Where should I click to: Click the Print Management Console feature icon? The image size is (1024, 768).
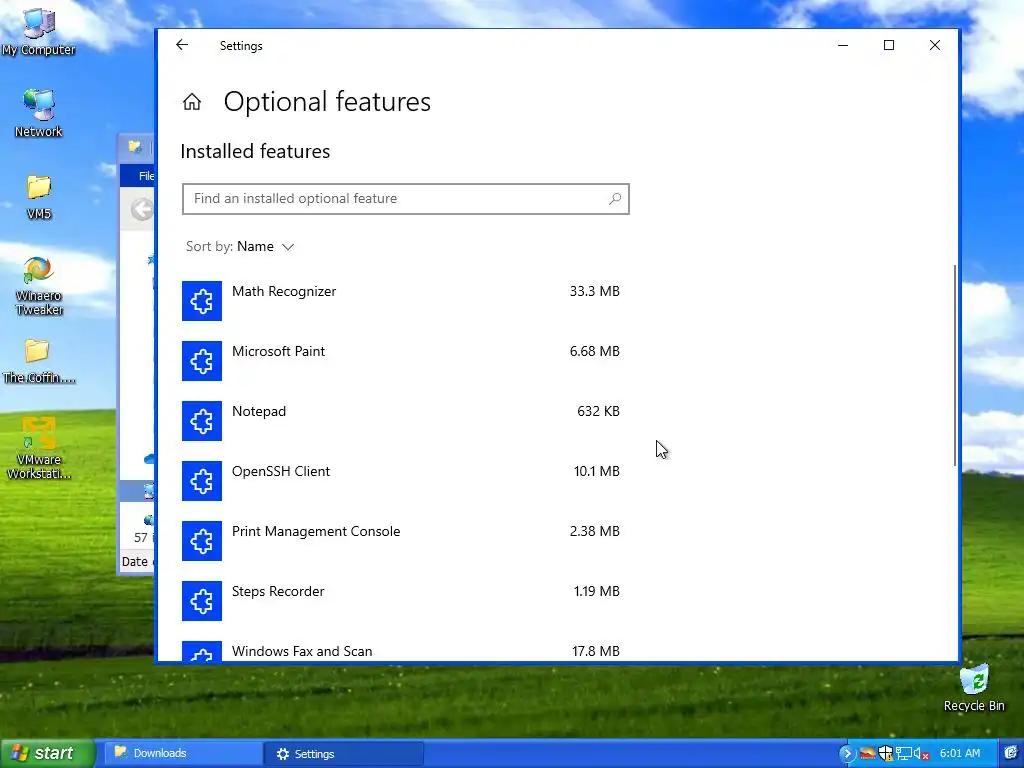(202, 541)
